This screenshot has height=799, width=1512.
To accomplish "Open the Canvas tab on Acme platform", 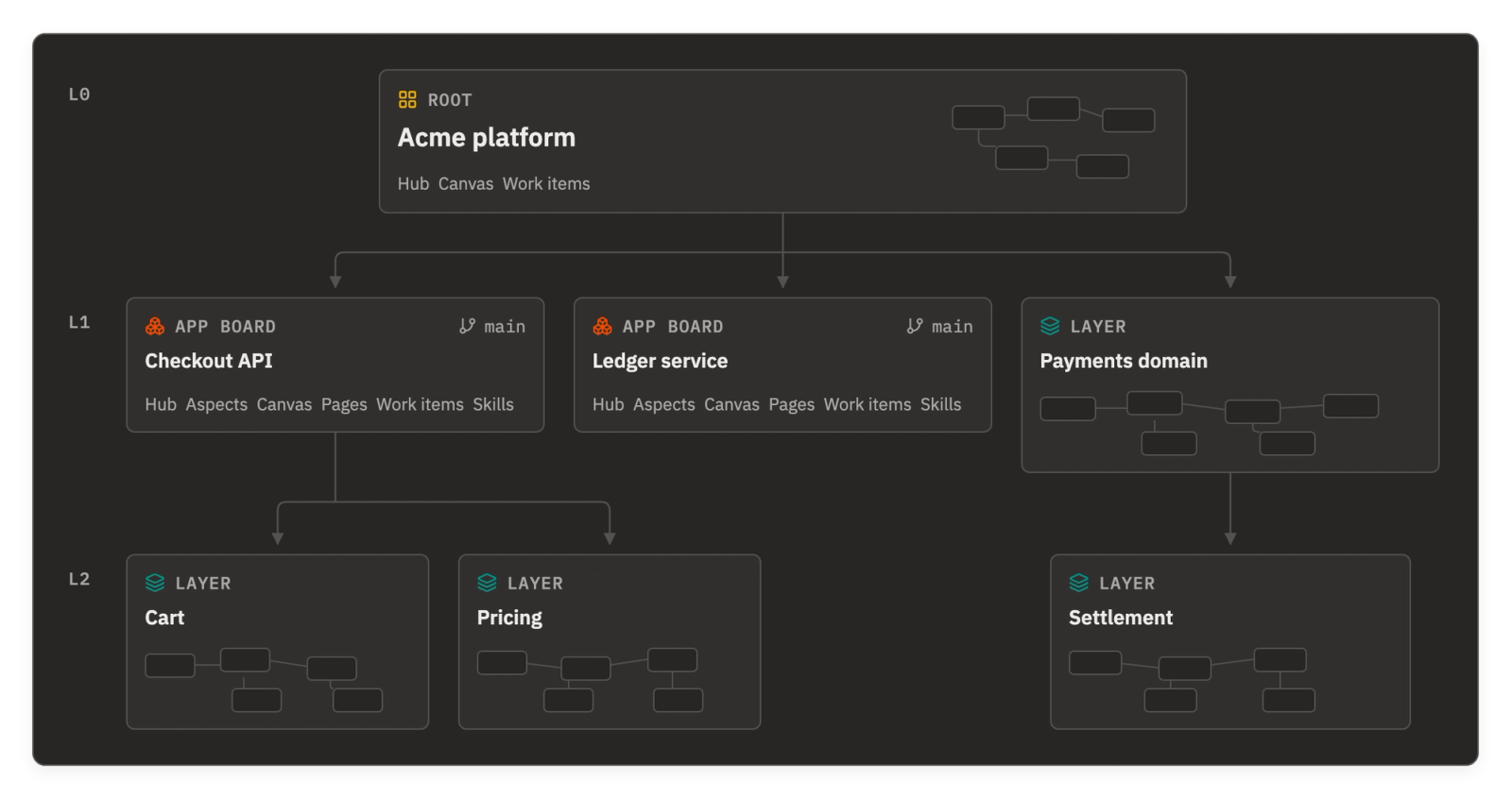I will point(466,183).
